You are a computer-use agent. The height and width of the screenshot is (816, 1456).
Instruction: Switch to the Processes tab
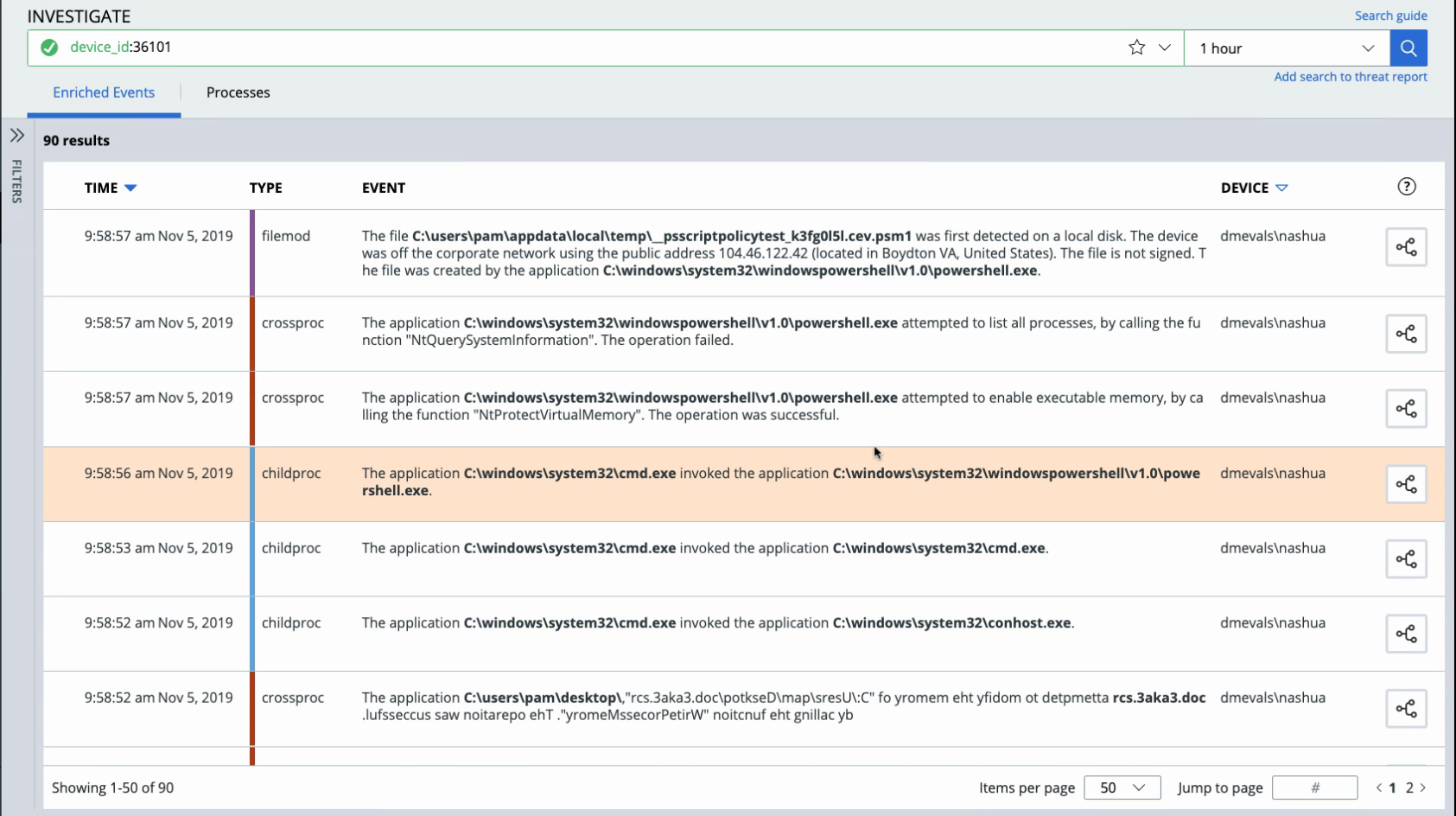point(238,92)
